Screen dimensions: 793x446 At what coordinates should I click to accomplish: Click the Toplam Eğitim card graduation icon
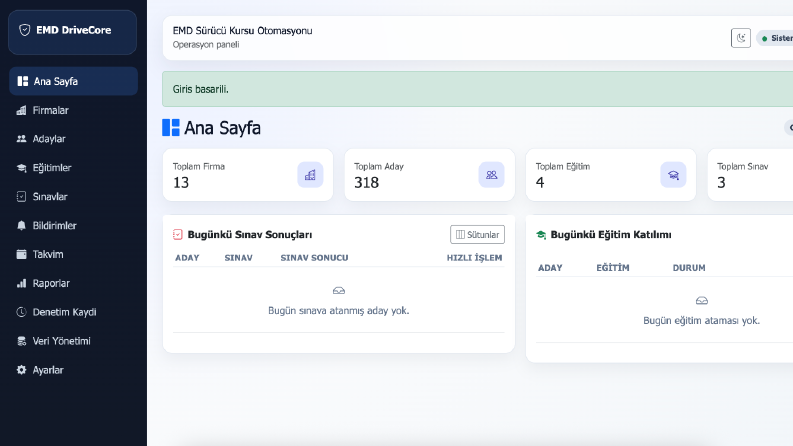673,175
